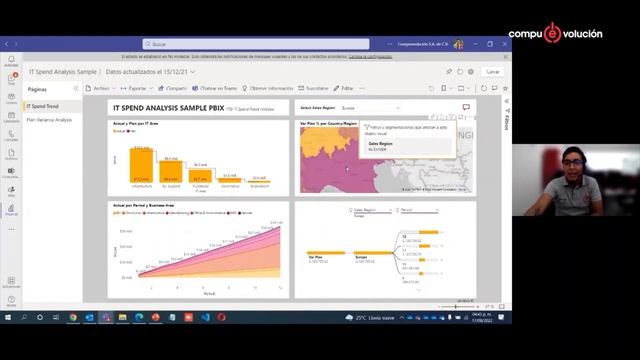Expand the 'Datos actualizados el 15/12/21' dropdown
This screenshot has height=360, width=640.
coord(193,72)
